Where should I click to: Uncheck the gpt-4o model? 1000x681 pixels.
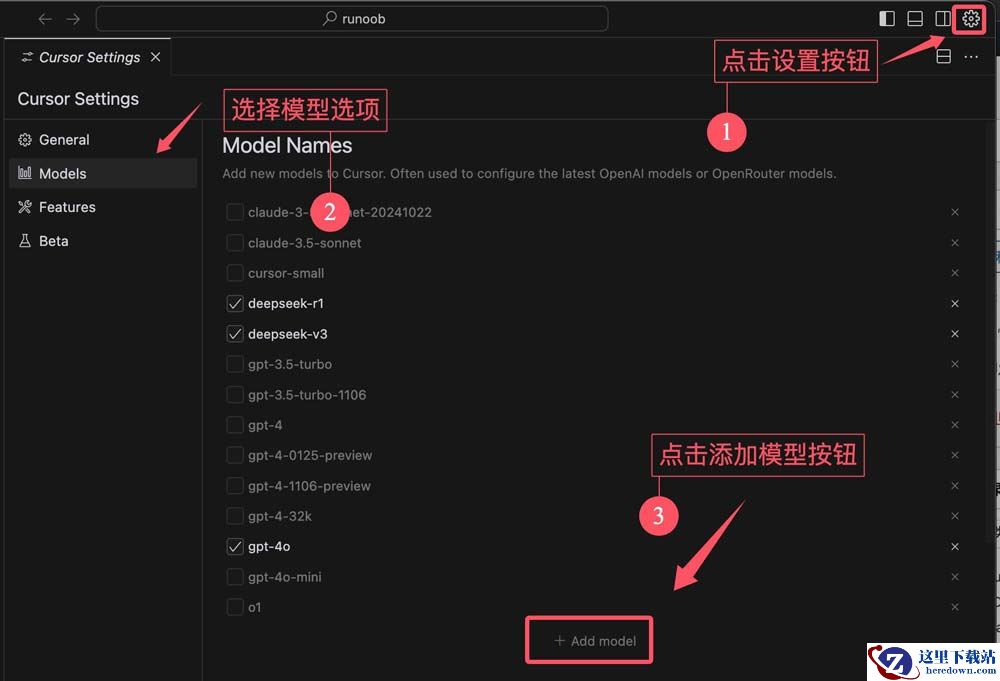[235, 546]
